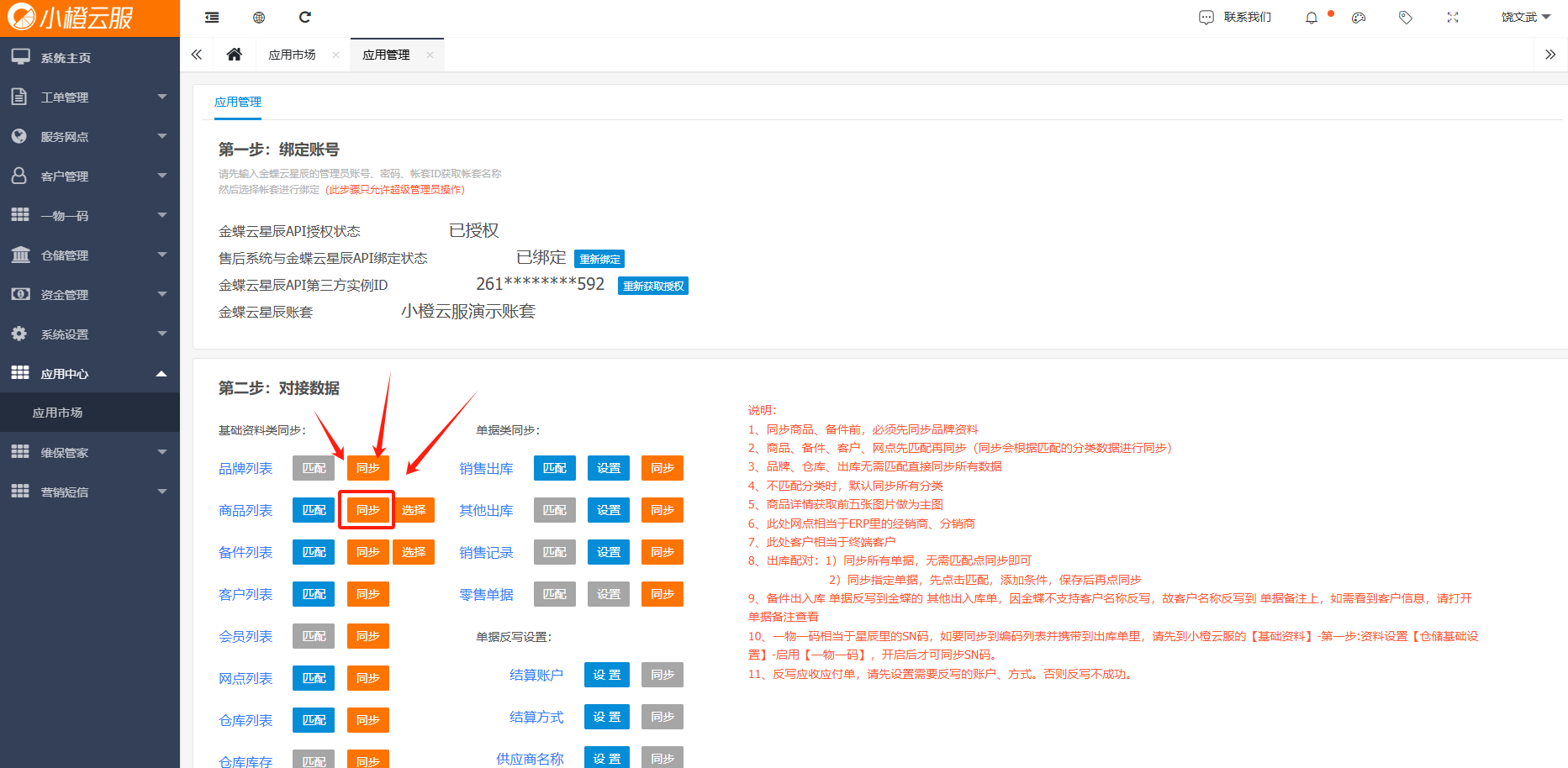Click the 服务网点 globe icon
1568x768 pixels.
click(x=20, y=136)
